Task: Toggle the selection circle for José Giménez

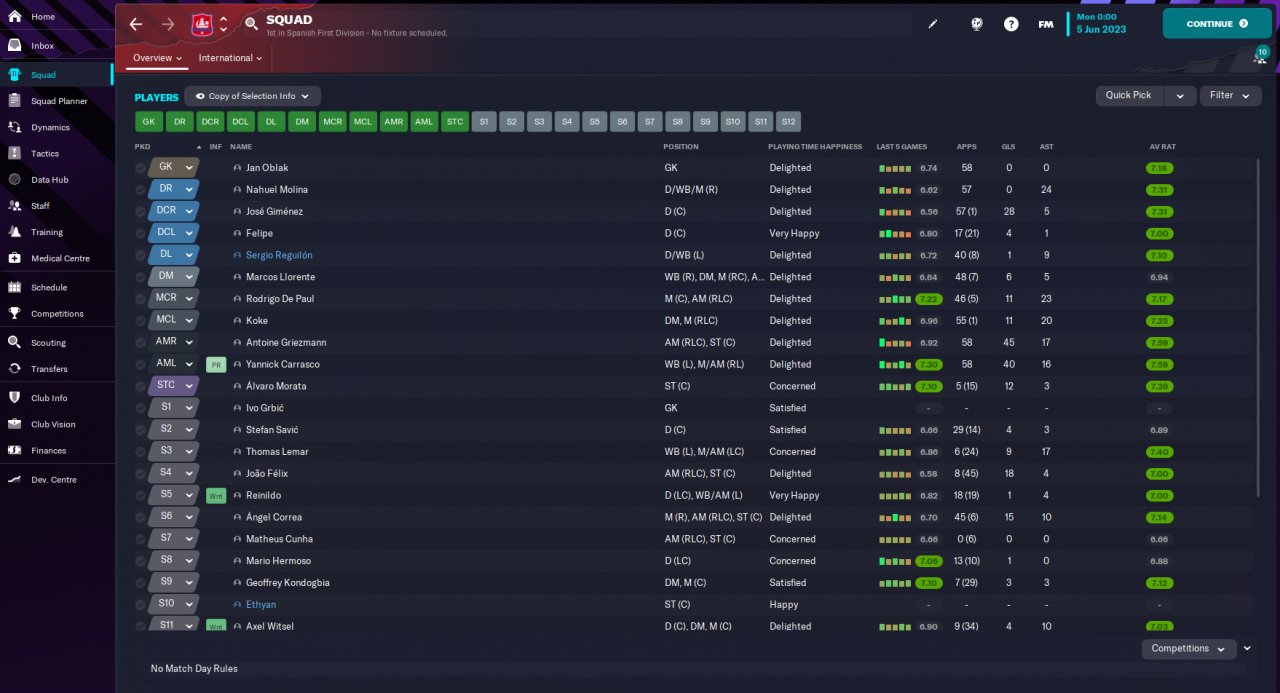Action: click(140, 212)
